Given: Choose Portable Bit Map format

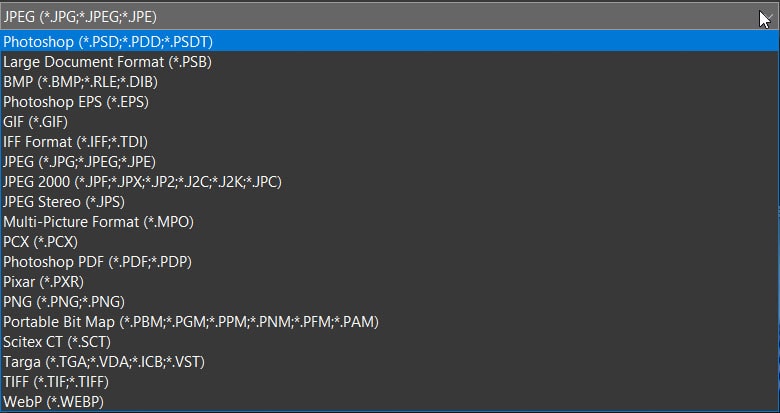Looking at the screenshot, I should click(390, 322).
